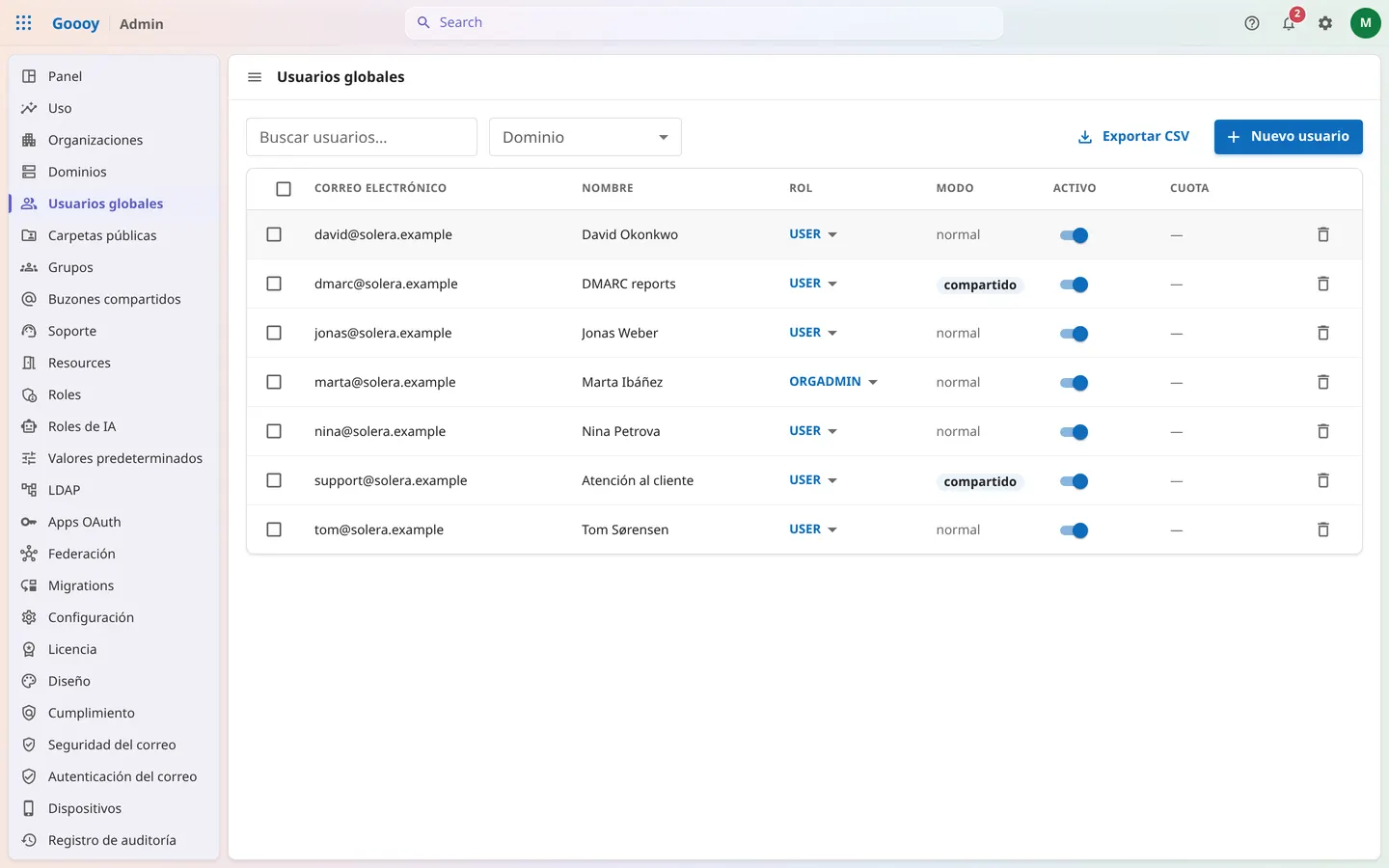Delete user tom@solera.example
The height and width of the screenshot is (868, 1389).
click(1323, 529)
